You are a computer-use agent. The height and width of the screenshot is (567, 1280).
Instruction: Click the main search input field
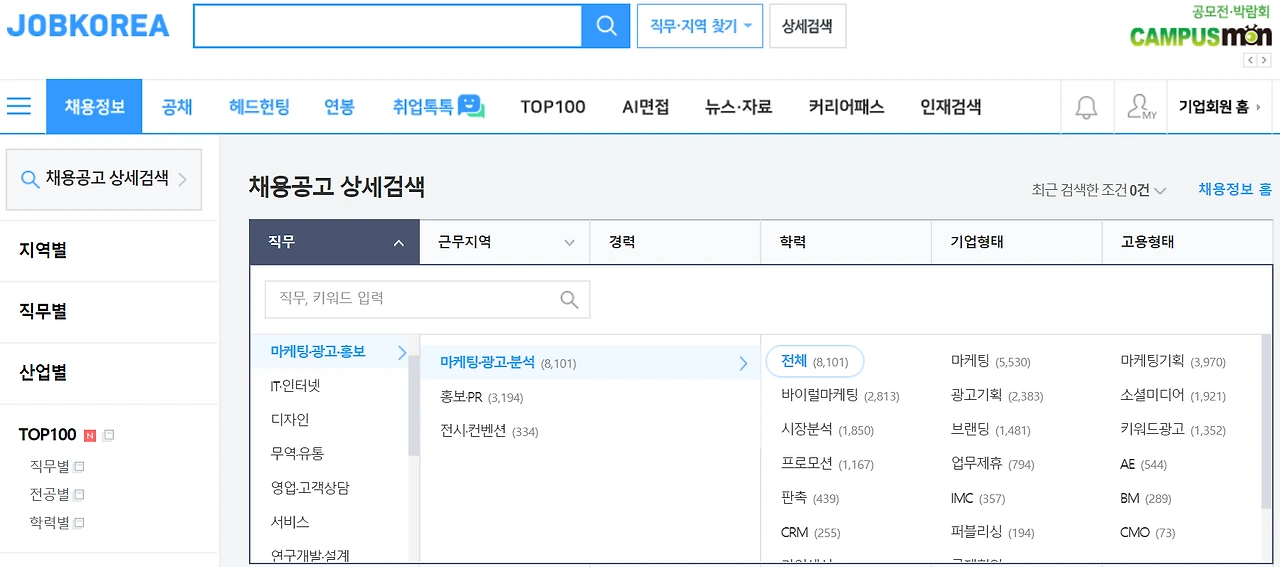387,26
